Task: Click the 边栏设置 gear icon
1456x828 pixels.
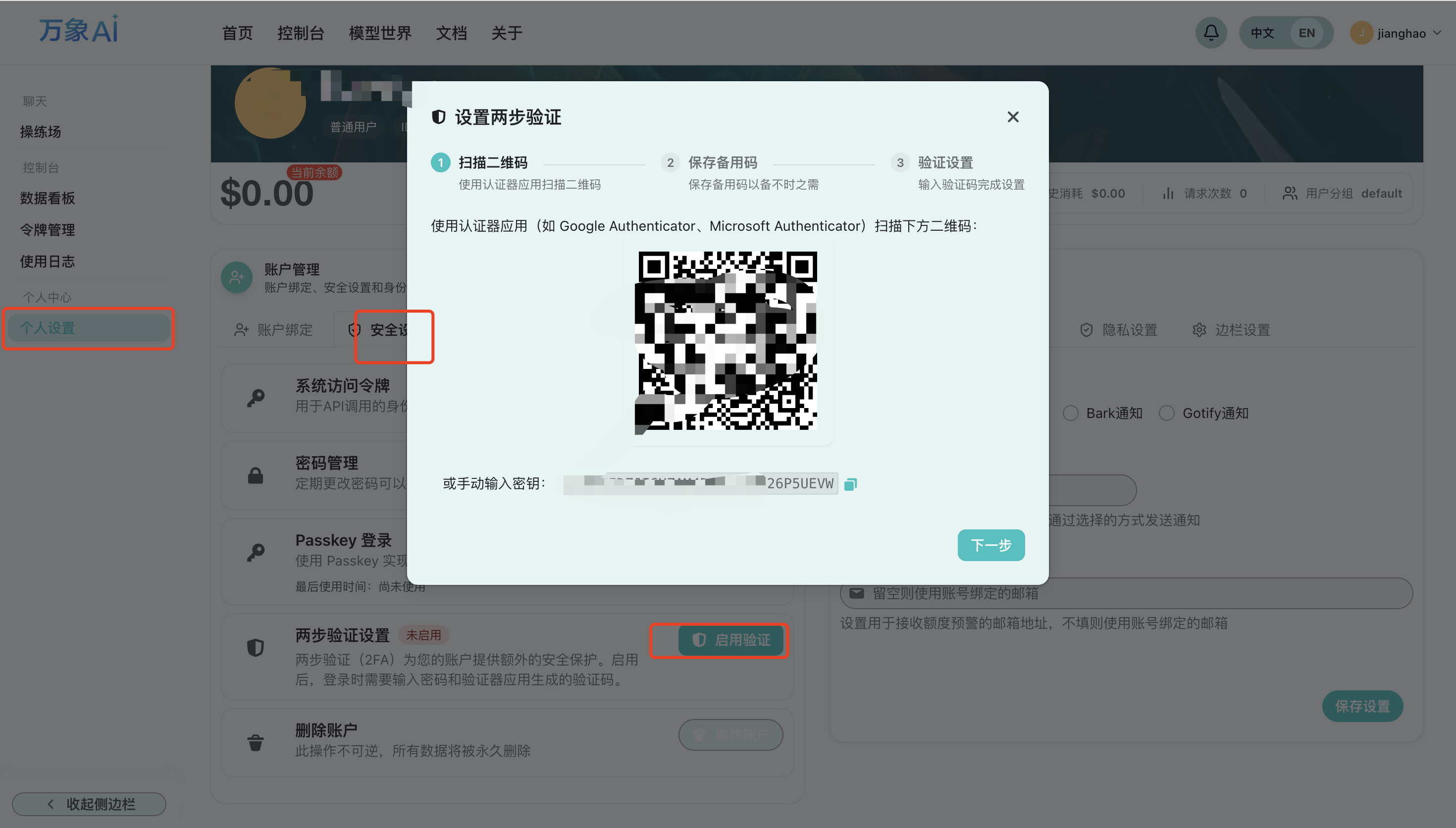Action: click(1199, 329)
